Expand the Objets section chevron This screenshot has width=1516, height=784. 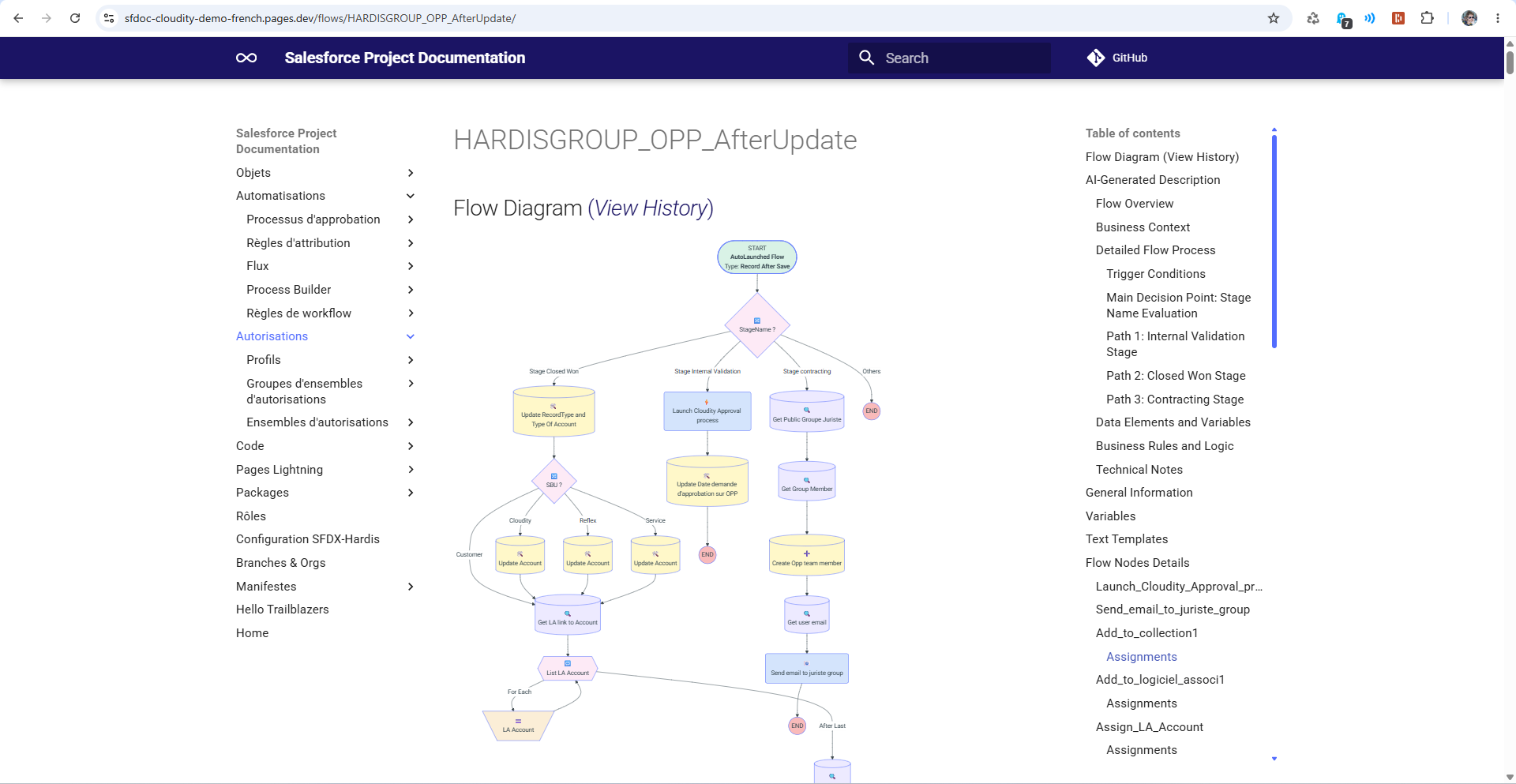(x=411, y=173)
